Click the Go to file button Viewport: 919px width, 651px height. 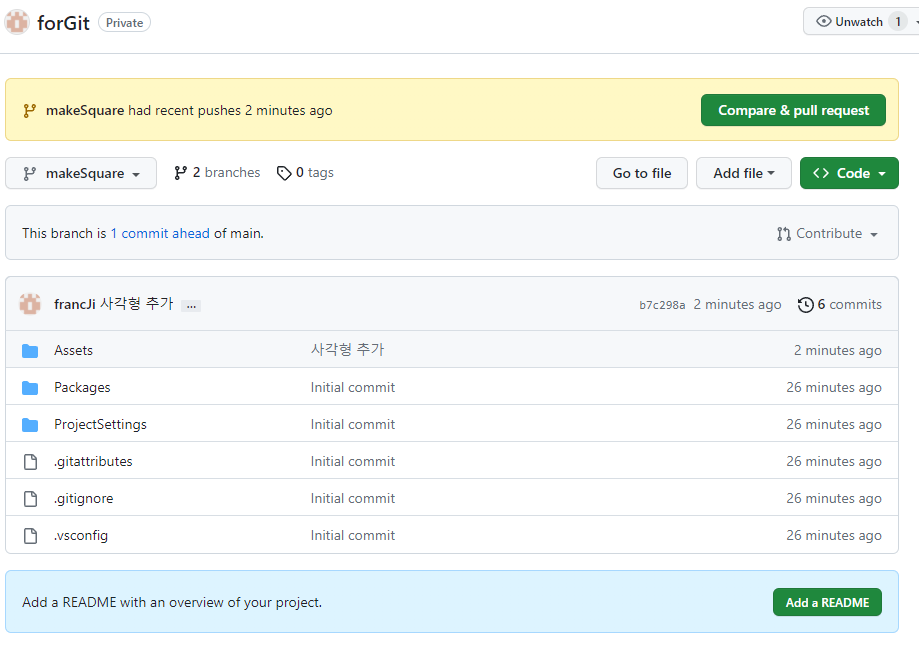(x=642, y=173)
